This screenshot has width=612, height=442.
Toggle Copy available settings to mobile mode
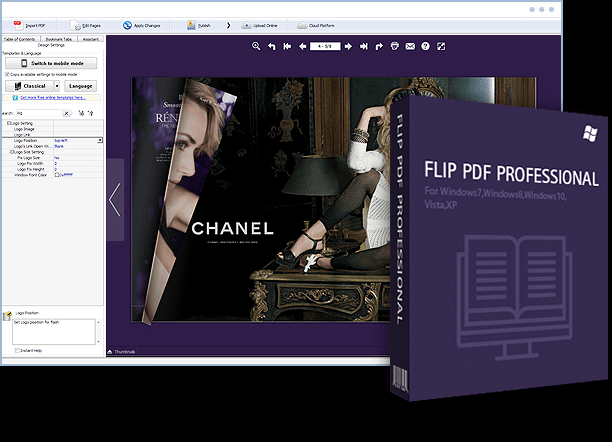pos(7,74)
